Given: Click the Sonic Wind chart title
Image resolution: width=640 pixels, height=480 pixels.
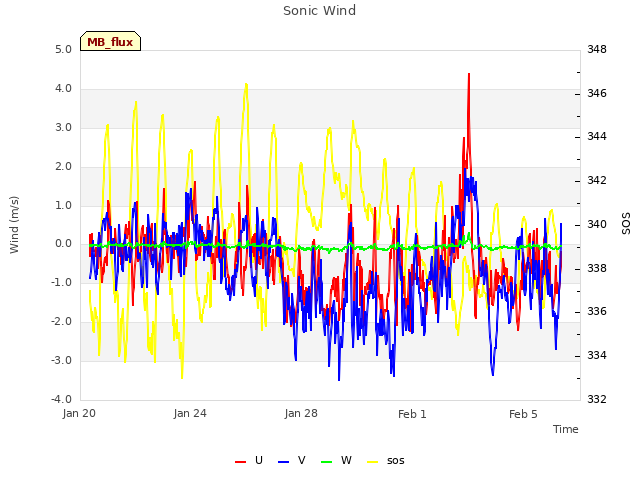Looking at the screenshot, I should (320, 11).
